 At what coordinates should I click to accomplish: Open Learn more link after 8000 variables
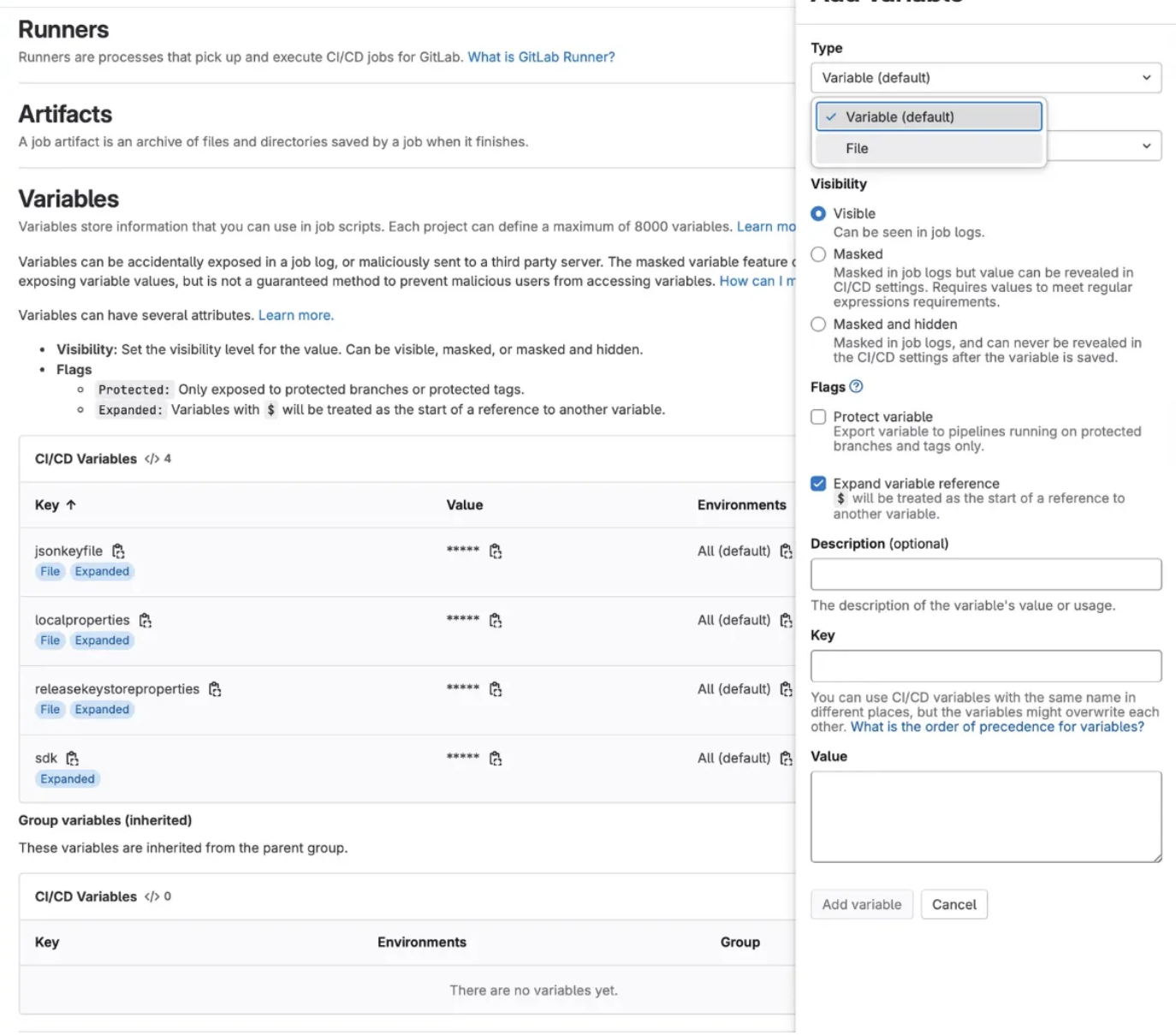click(766, 227)
